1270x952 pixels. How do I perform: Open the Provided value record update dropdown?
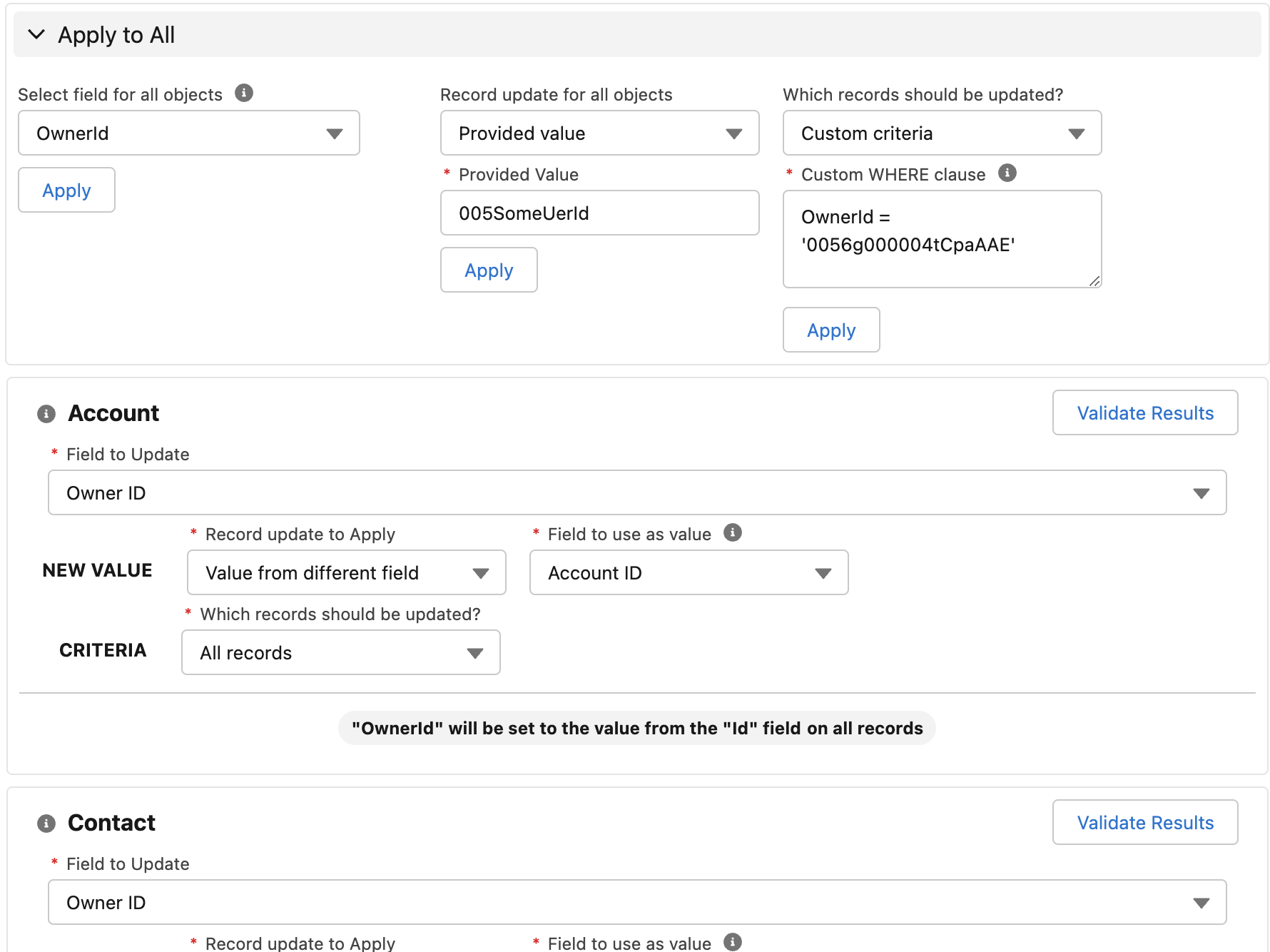tap(599, 133)
